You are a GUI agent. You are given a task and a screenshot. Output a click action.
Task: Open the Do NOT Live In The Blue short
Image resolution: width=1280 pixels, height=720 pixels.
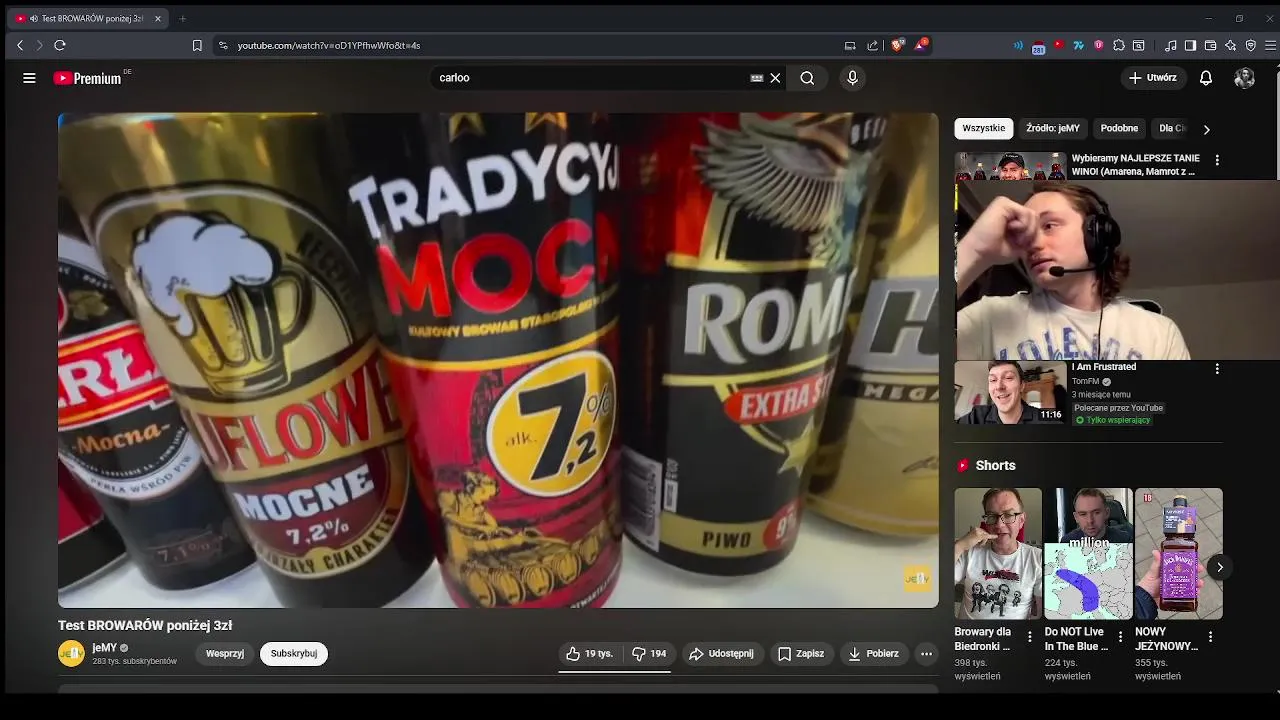(1088, 554)
